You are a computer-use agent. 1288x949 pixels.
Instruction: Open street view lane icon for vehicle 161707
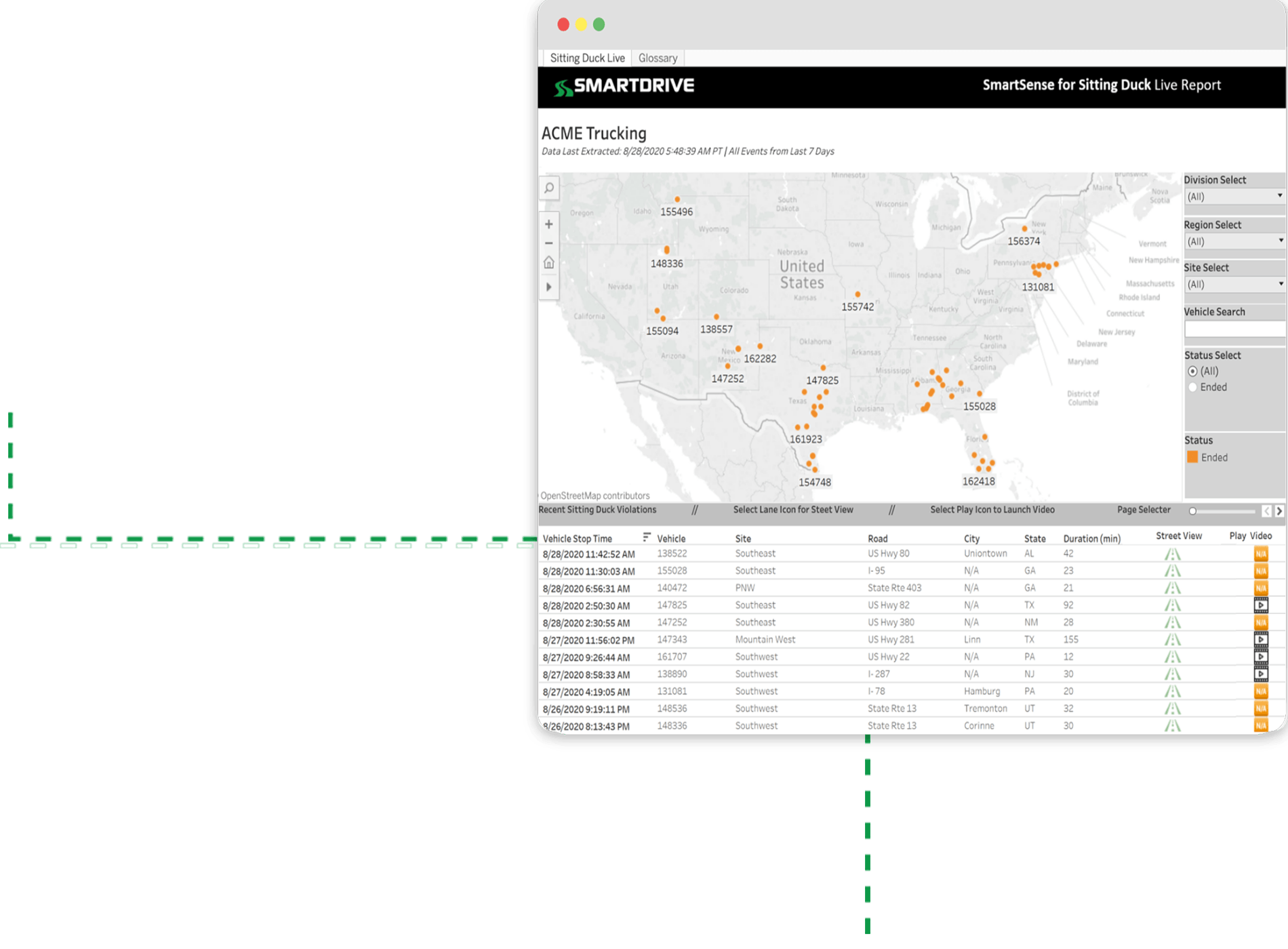(x=1172, y=658)
